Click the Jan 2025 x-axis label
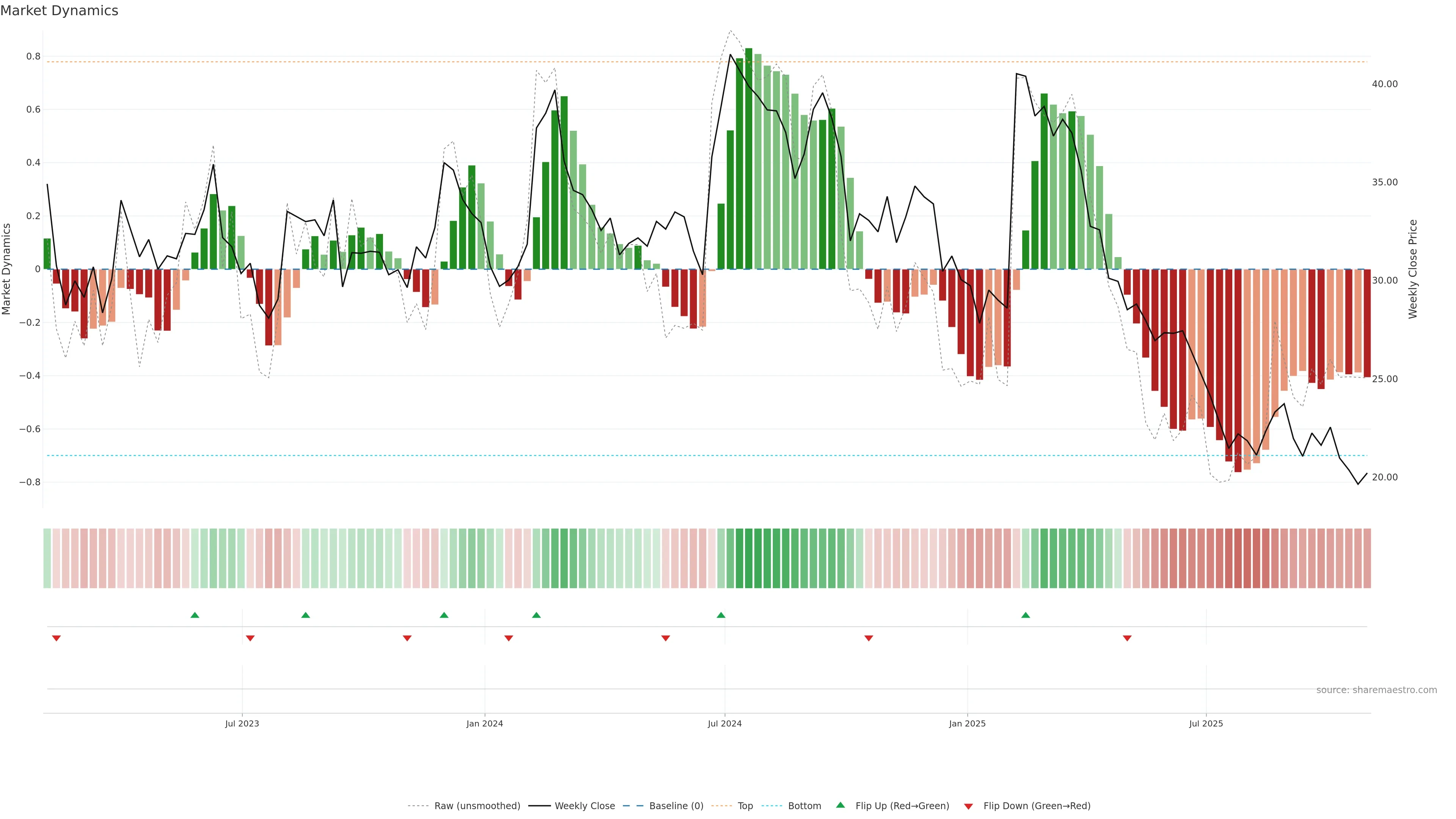 tap(967, 723)
